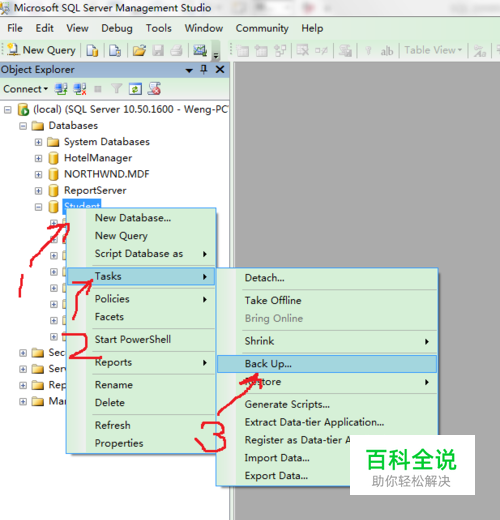This screenshot has height=520, width=500.
Task: Expand the ReportServer database
Action: (x=38, y=191)
